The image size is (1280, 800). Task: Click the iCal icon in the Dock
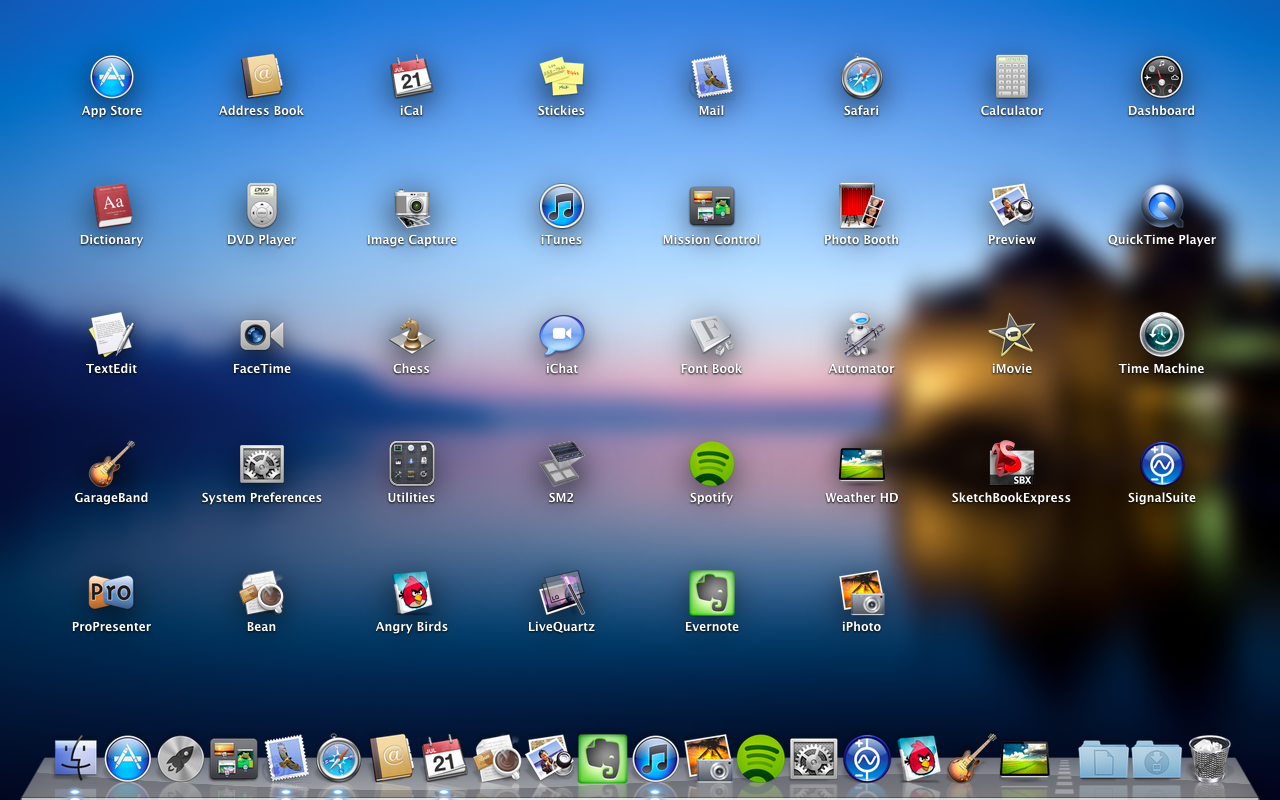444,759
